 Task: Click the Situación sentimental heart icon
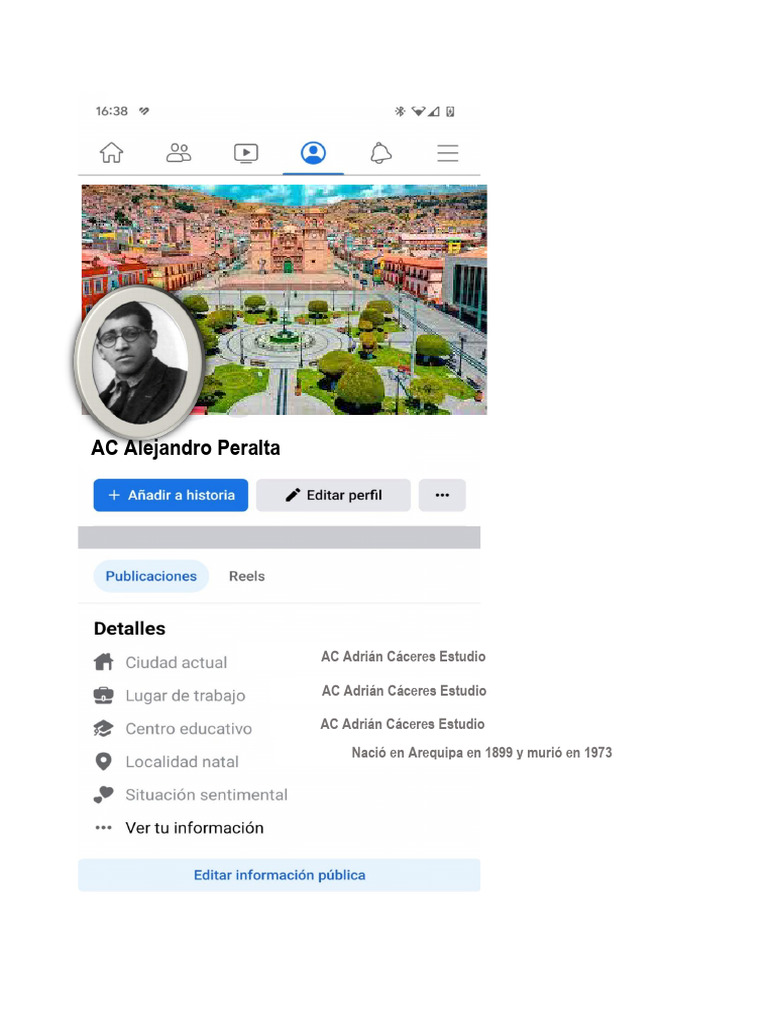point(103,795)
